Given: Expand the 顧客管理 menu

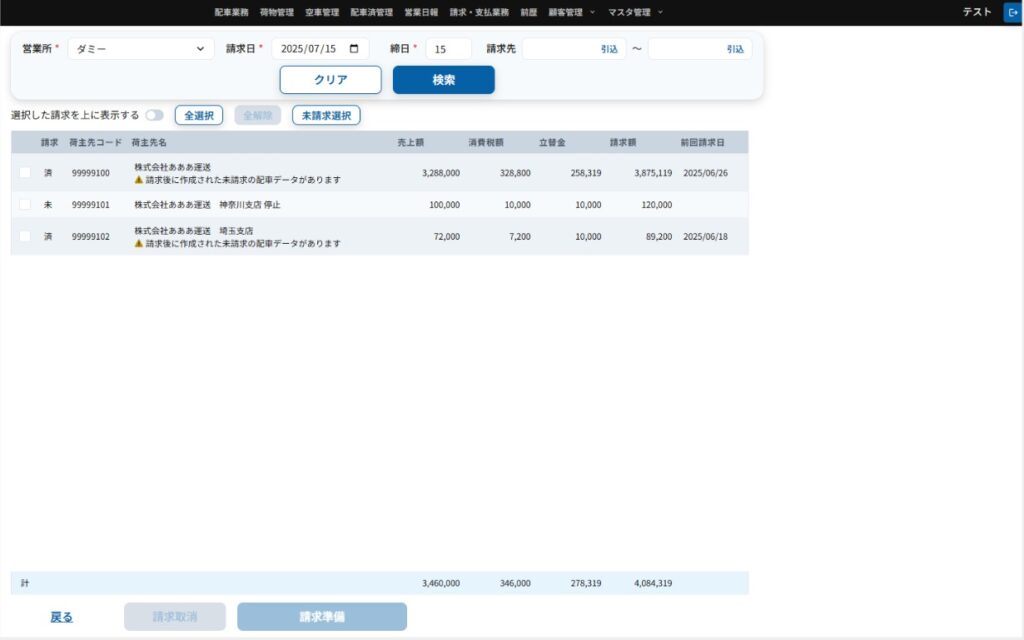Looking at the screenshot, I should pyautogui.click(x=571, y=12).
